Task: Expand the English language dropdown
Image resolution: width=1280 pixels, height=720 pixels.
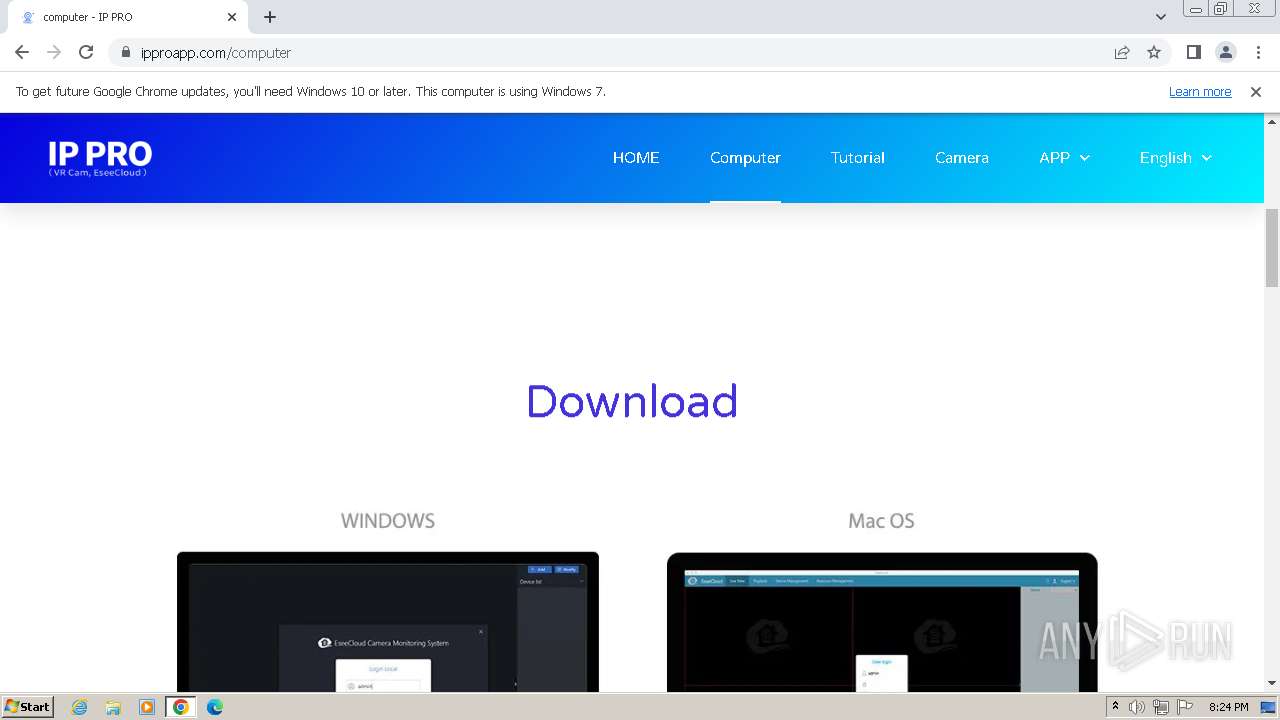Action: (x=1176, y=157)
